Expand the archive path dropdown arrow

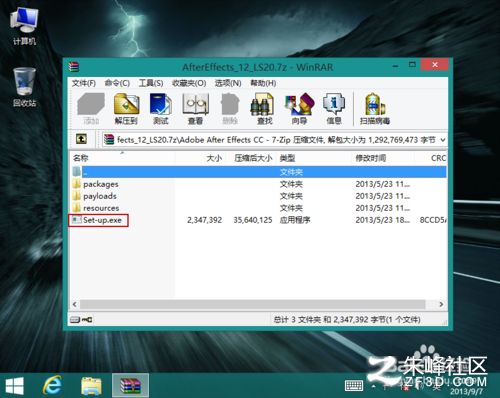point(443,140)
